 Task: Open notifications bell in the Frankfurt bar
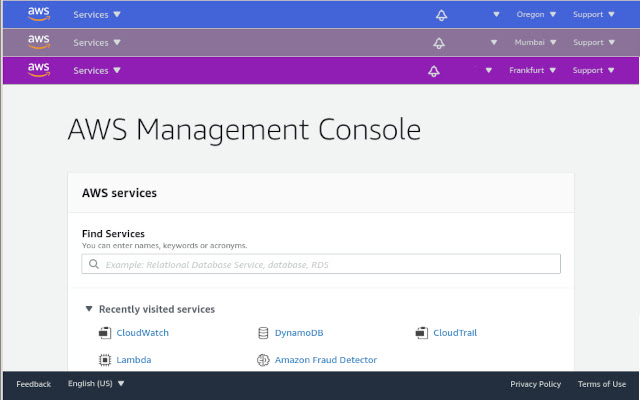(433, 71)
